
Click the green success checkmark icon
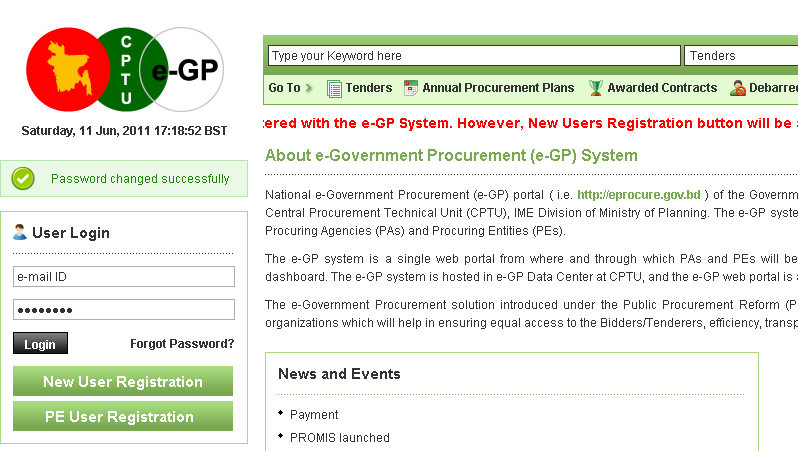23,179
